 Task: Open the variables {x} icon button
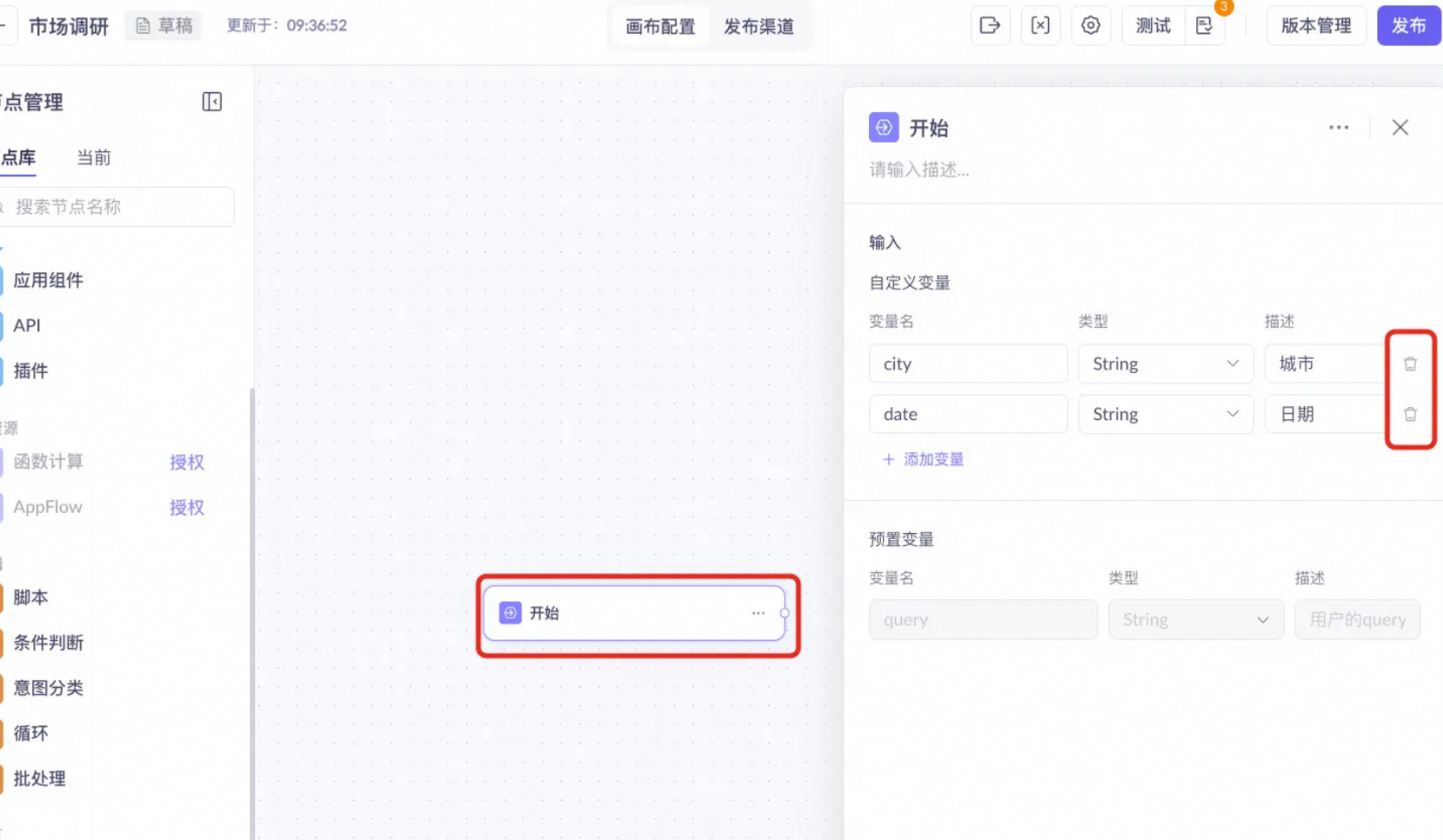click(x=1040, y=25)
